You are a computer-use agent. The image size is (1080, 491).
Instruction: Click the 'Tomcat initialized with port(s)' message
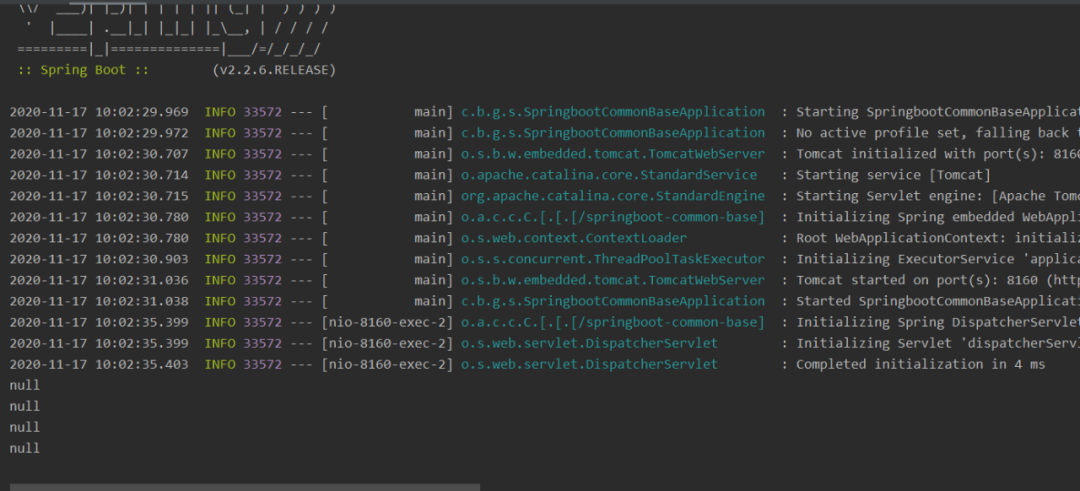click(x=937, y=154)
